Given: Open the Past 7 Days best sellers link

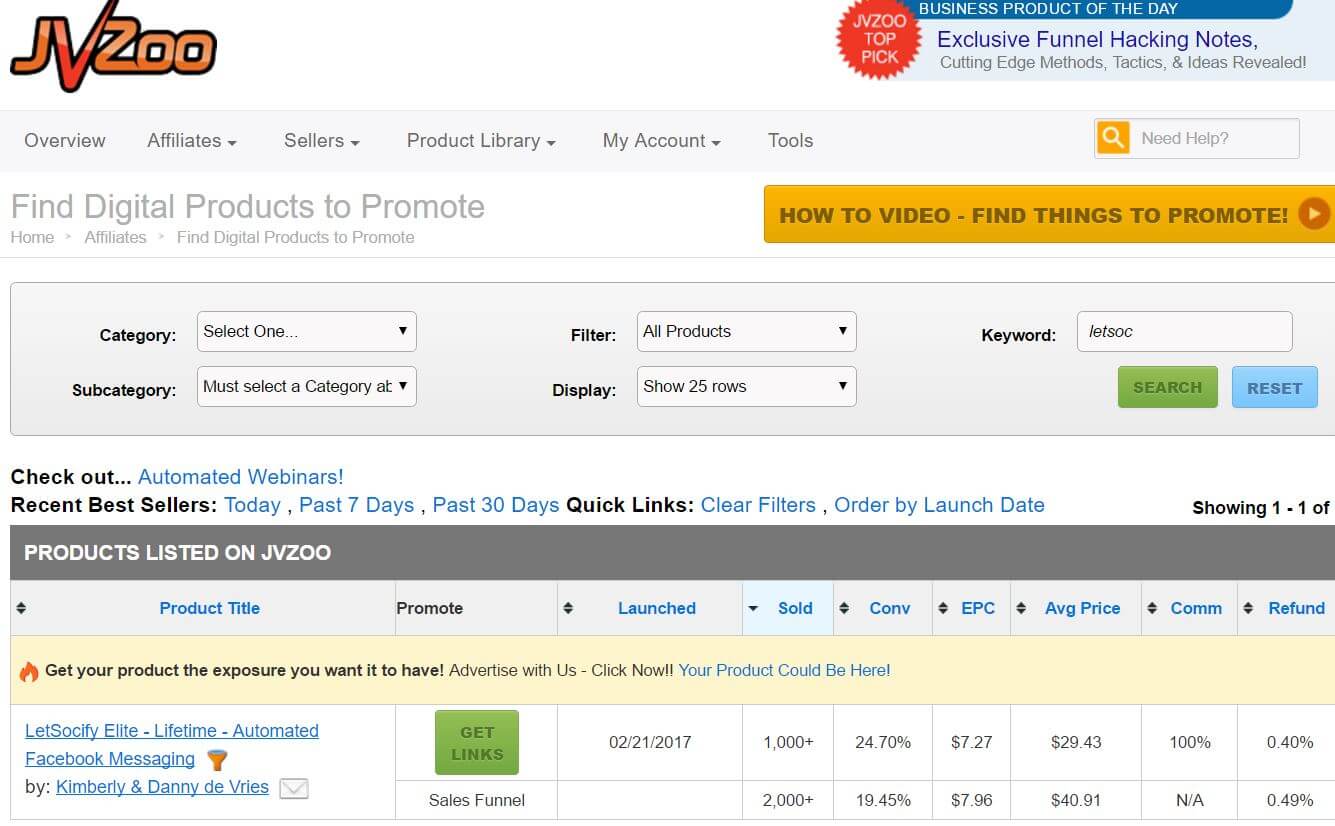Looking at the screenshot, I should (356, 505).
